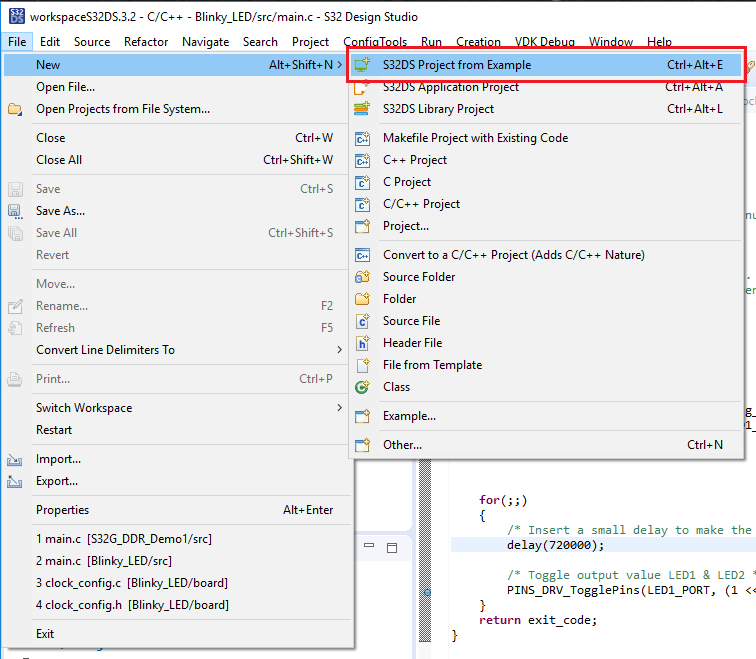Open the ConfigTools menu

[375, 42]
